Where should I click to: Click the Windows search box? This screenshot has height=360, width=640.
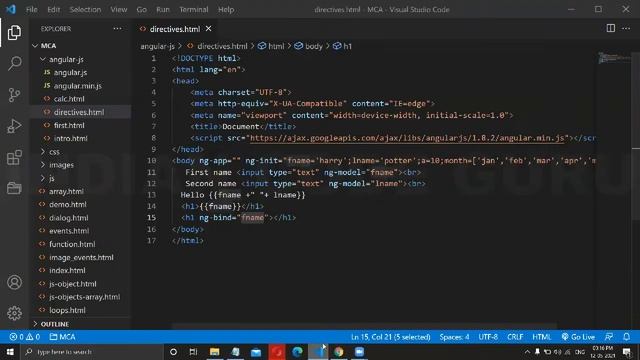coord(92,351)
